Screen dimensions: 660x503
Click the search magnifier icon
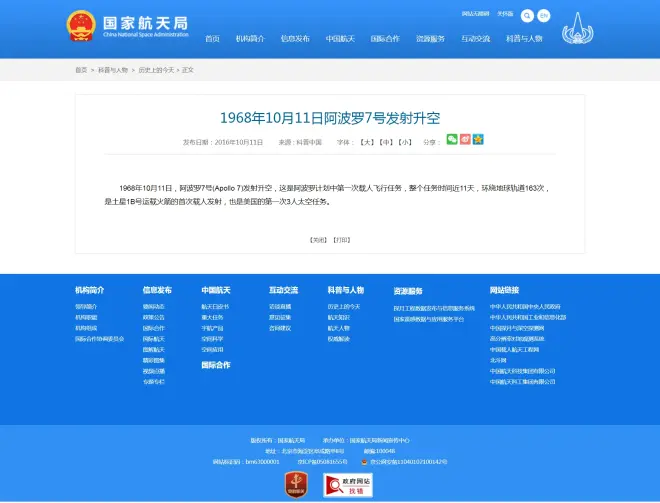[x=525, y=16]
